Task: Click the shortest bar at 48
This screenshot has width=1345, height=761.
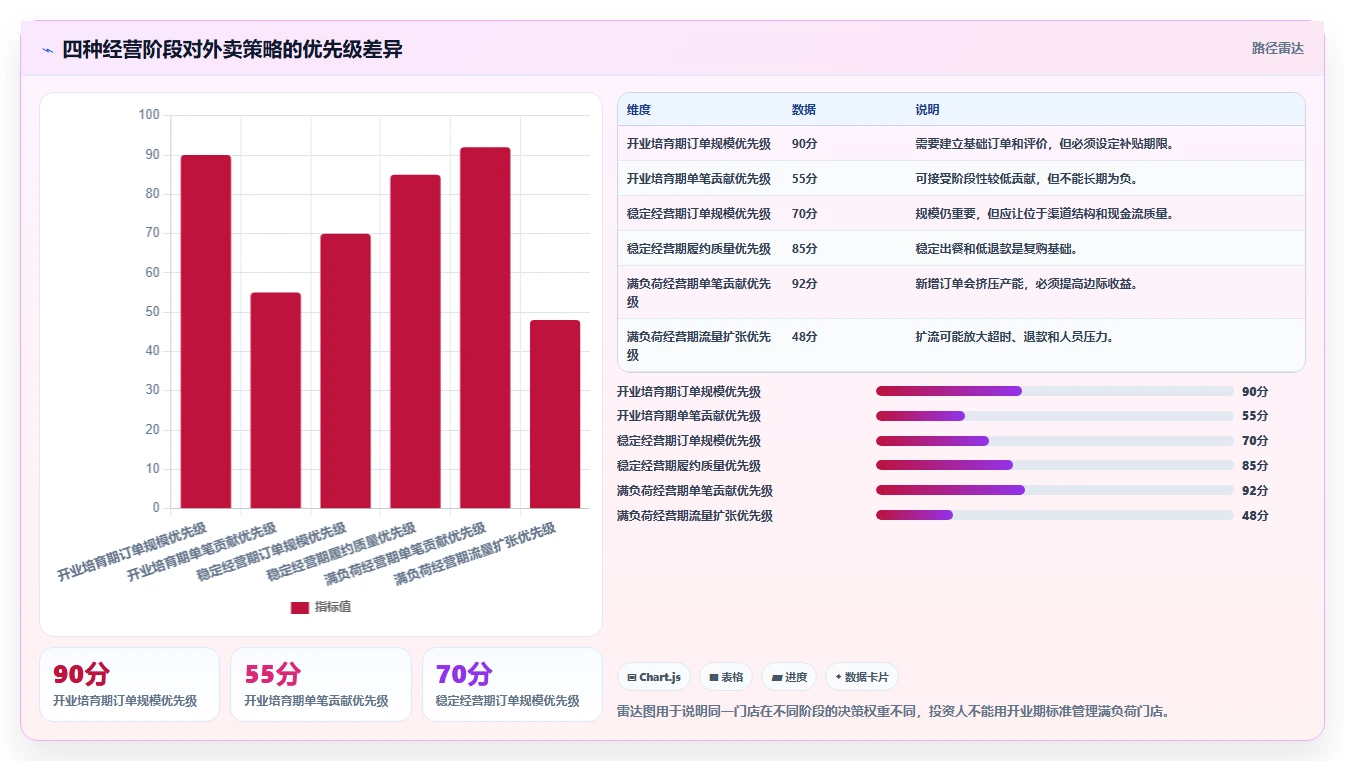Action: point(555,414)
